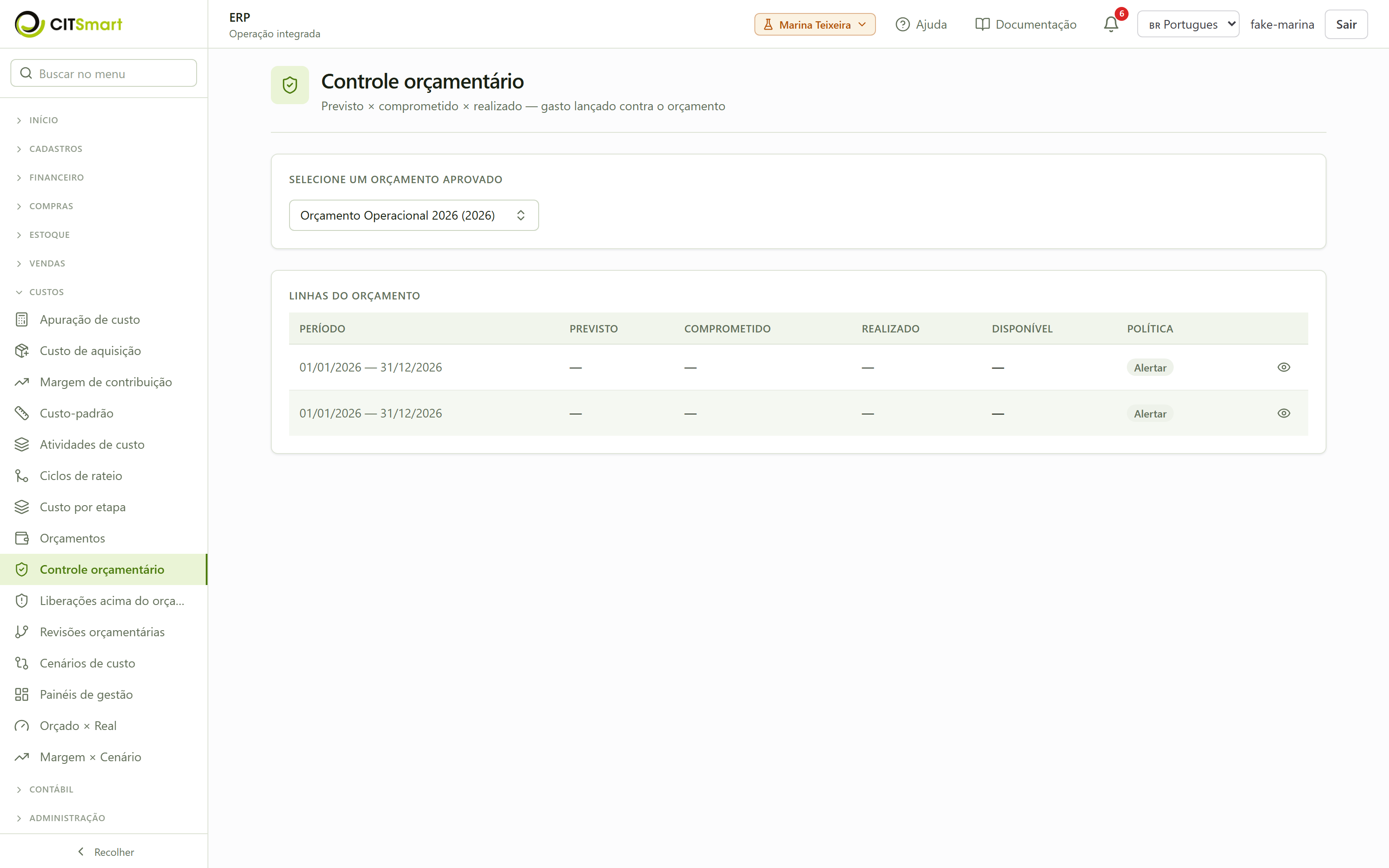The width and height of the screenshot is (1389, 868).
Task: Click the PREVISTO column header
Action: tap(593, 329)
